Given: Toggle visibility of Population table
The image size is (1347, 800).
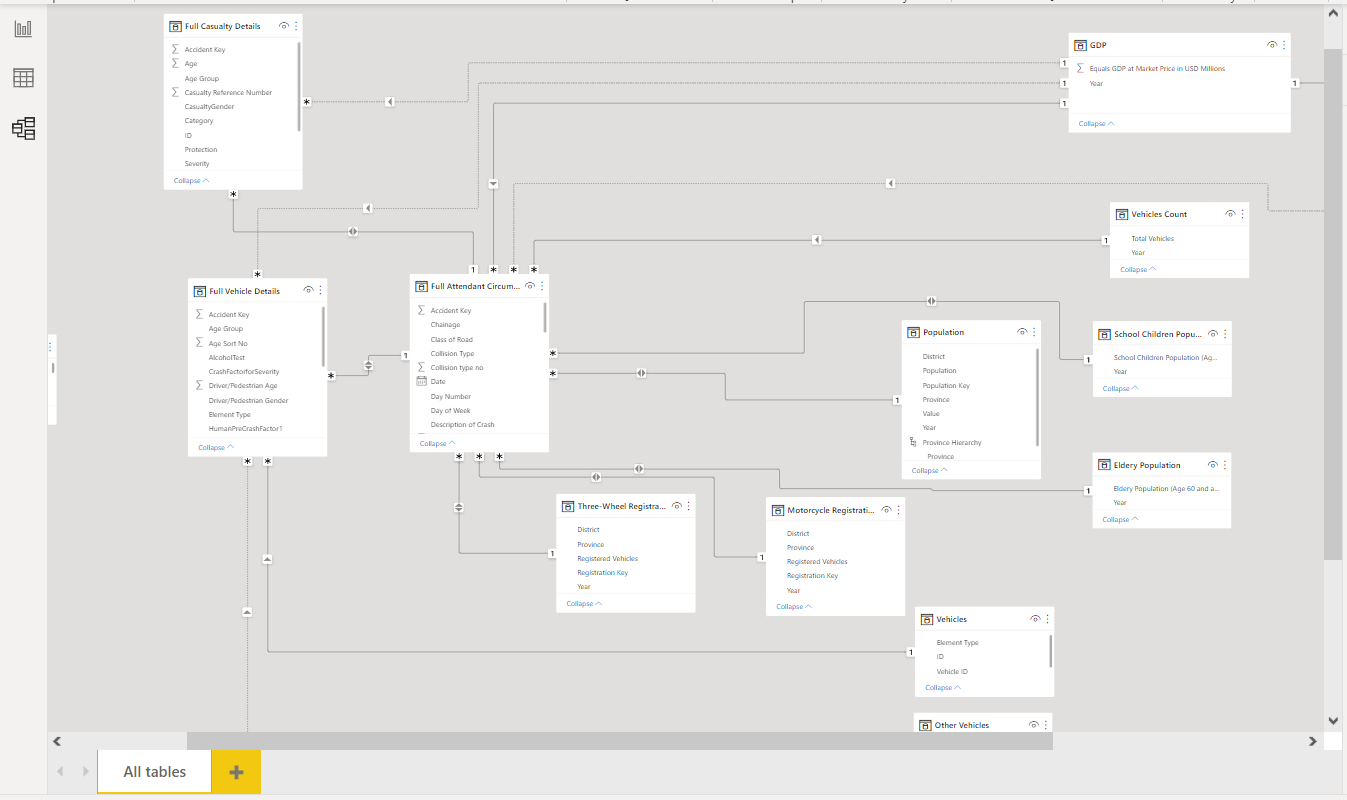Looking at the screenshot, I should pos(1022,332).
